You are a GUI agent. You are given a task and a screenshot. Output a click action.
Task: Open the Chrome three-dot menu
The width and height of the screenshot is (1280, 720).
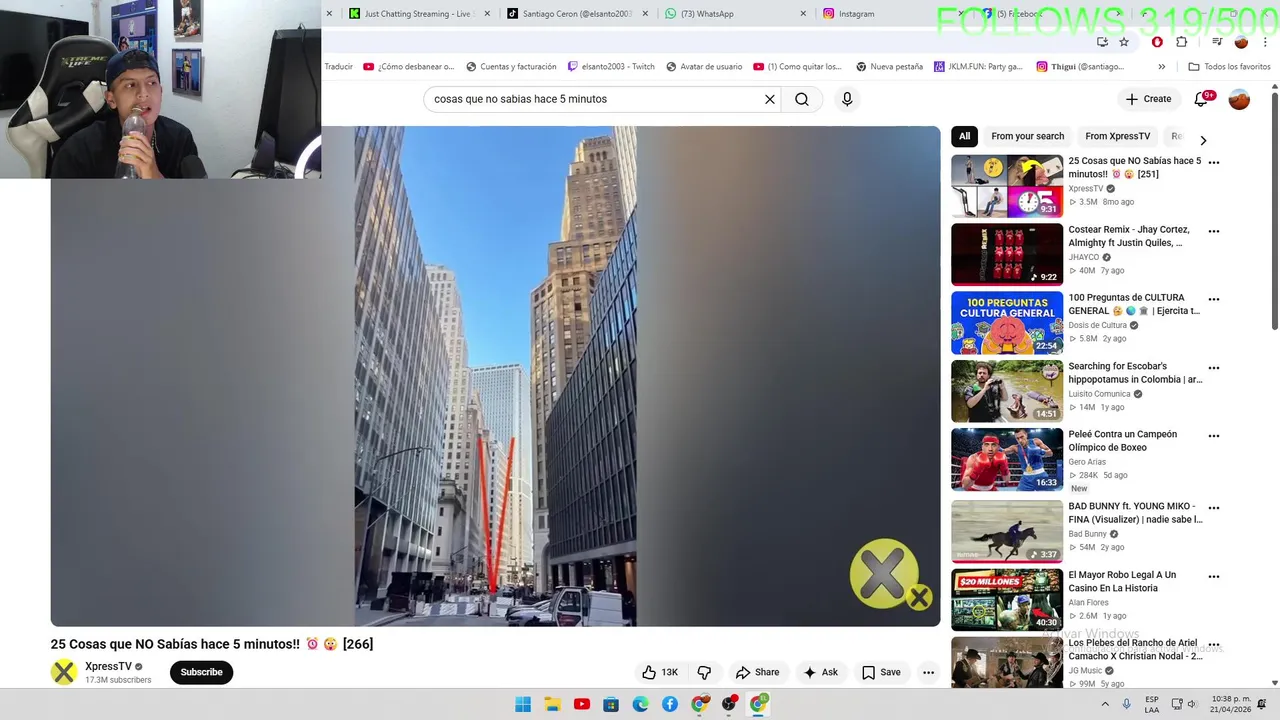1264,42
